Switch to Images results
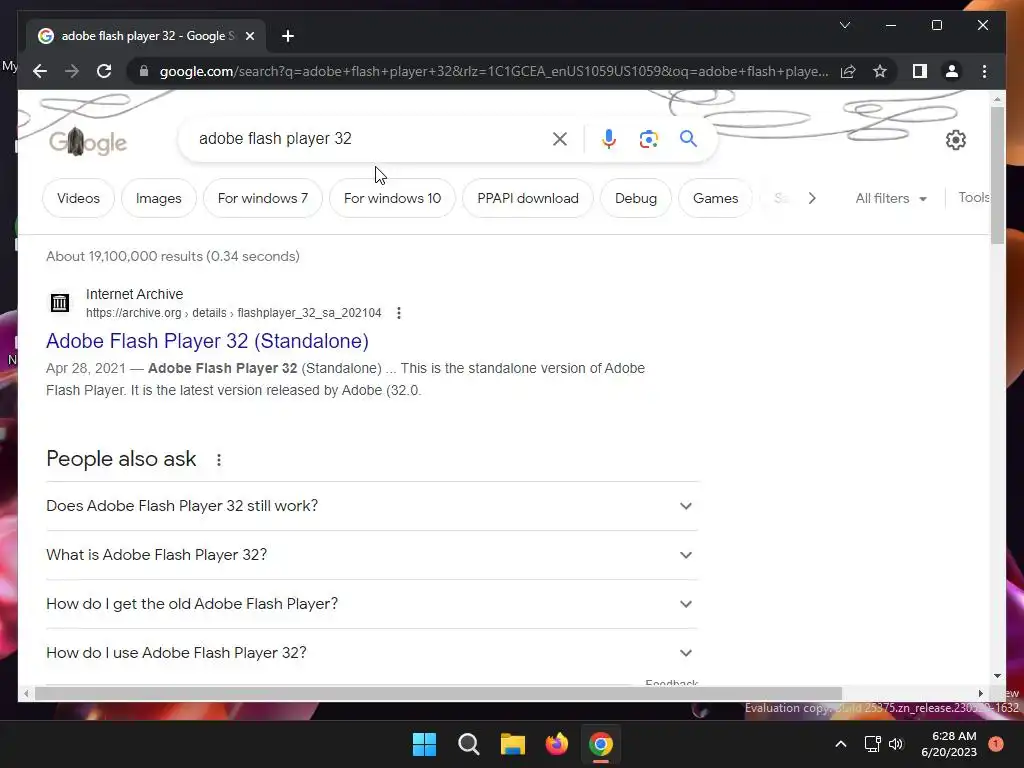Image resolution: width=1024 pixels, height=768 pixels. click(x=159, y=199)
